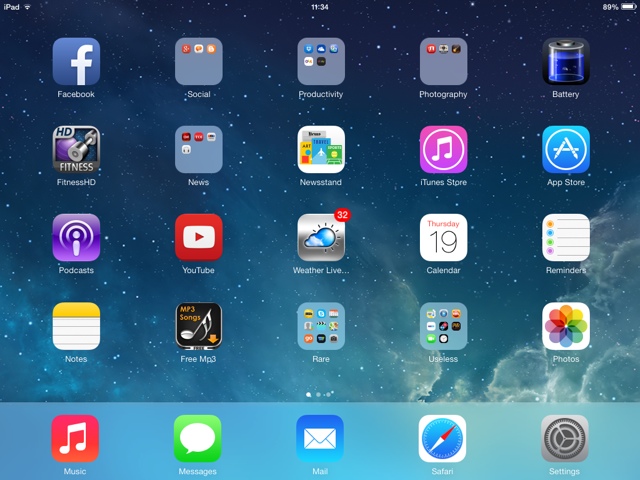The image size is (640, 480).
Task: Tap the 11:34 clock in status bar
Action: pyautogui.click(x=320, y=7)
